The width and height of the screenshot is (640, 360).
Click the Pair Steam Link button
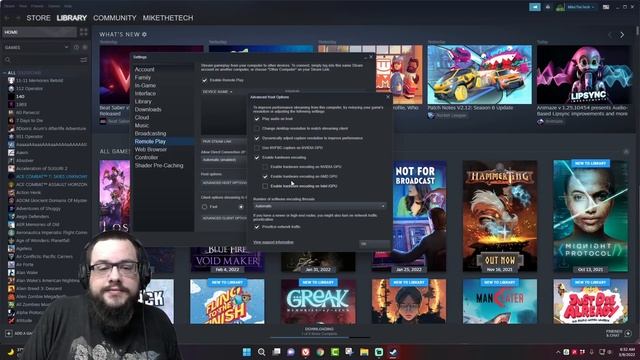point(224,141)
